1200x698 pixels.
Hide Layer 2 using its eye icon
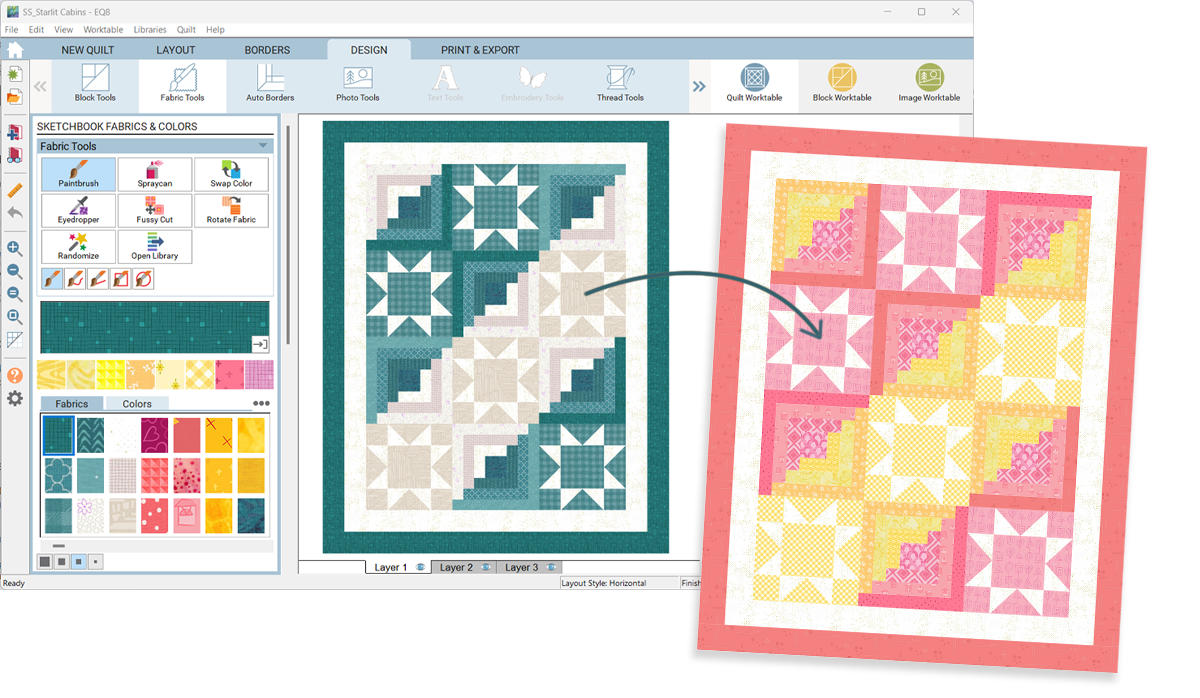pyautogui.click(x=486, y=567)
